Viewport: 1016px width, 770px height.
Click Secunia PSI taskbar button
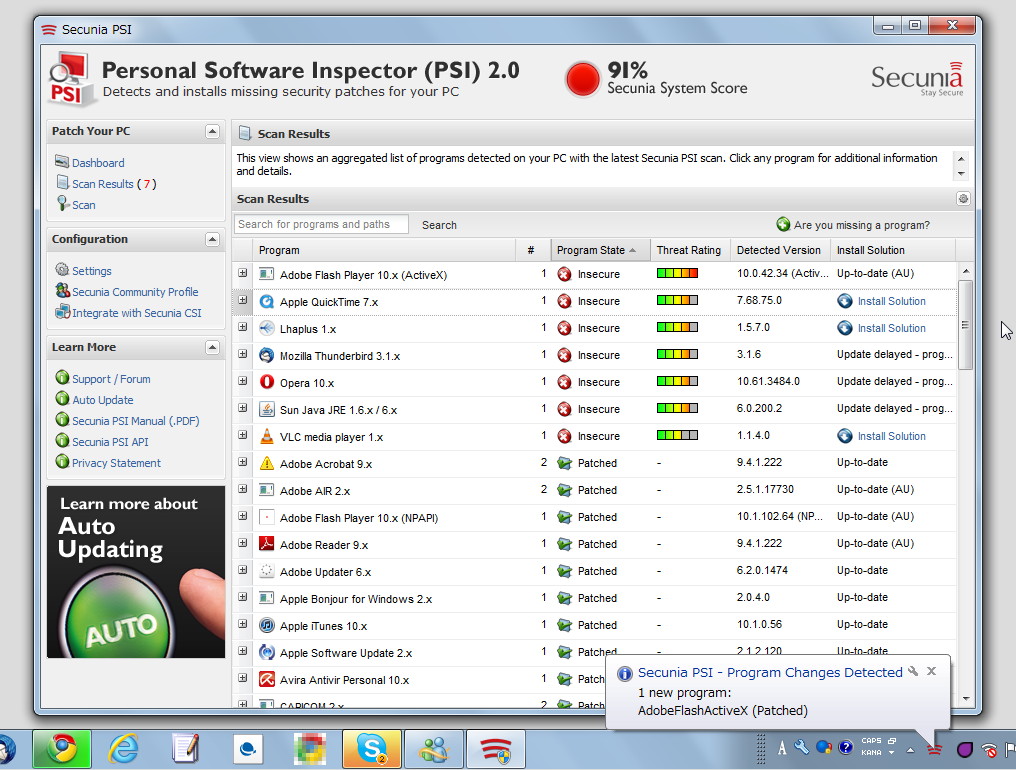[496, 749]
